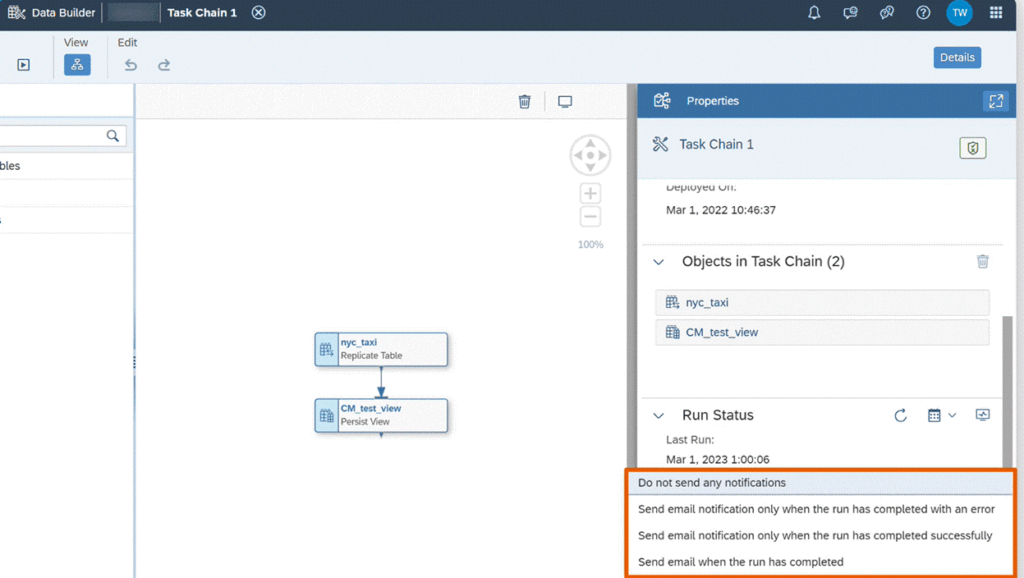The width and height of the screenshot is (1024, 578).
Task: Delete selected object with canvas trash icon
Action: click(524, 101)
